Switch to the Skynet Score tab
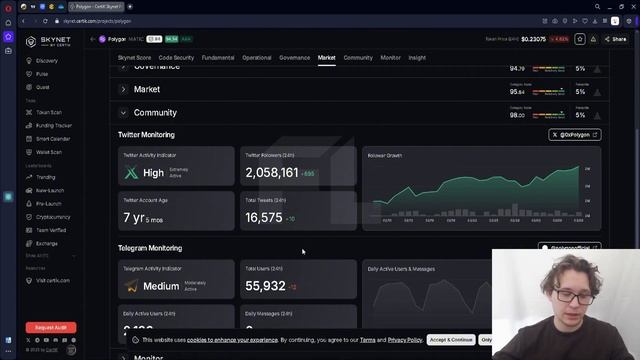640x360 pixels. tap(134, 58)
